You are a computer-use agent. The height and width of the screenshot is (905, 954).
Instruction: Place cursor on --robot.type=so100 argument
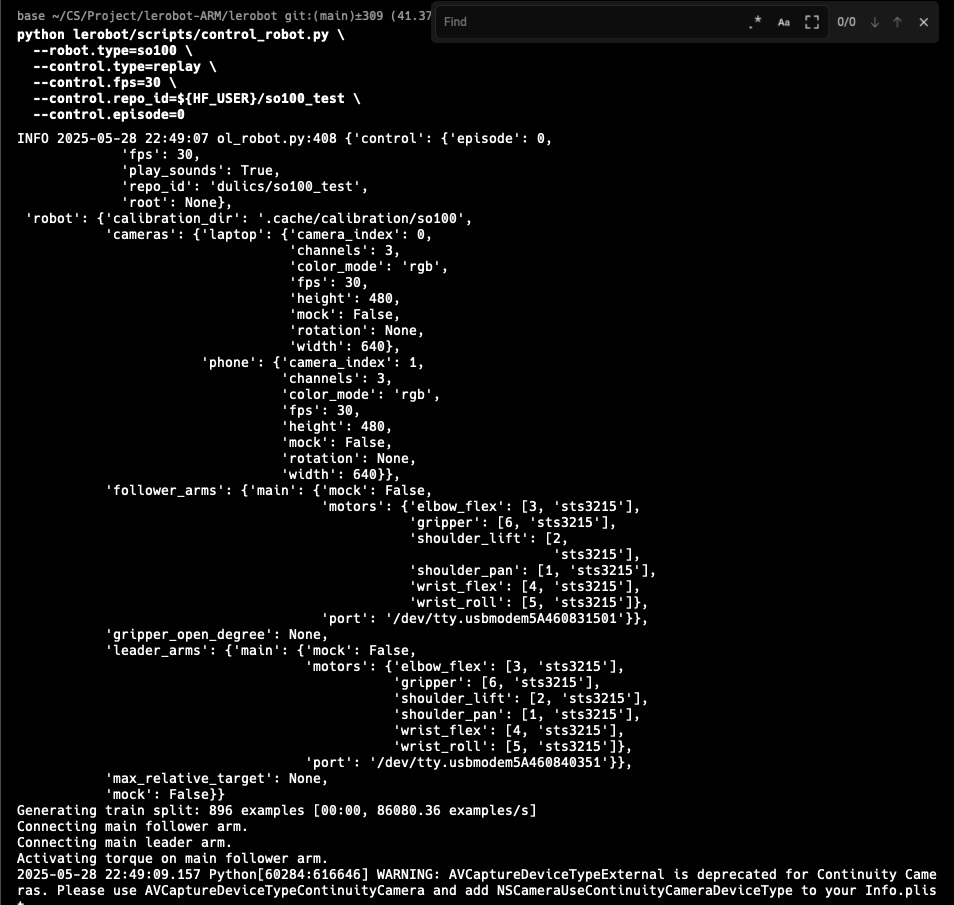point(109,50)
